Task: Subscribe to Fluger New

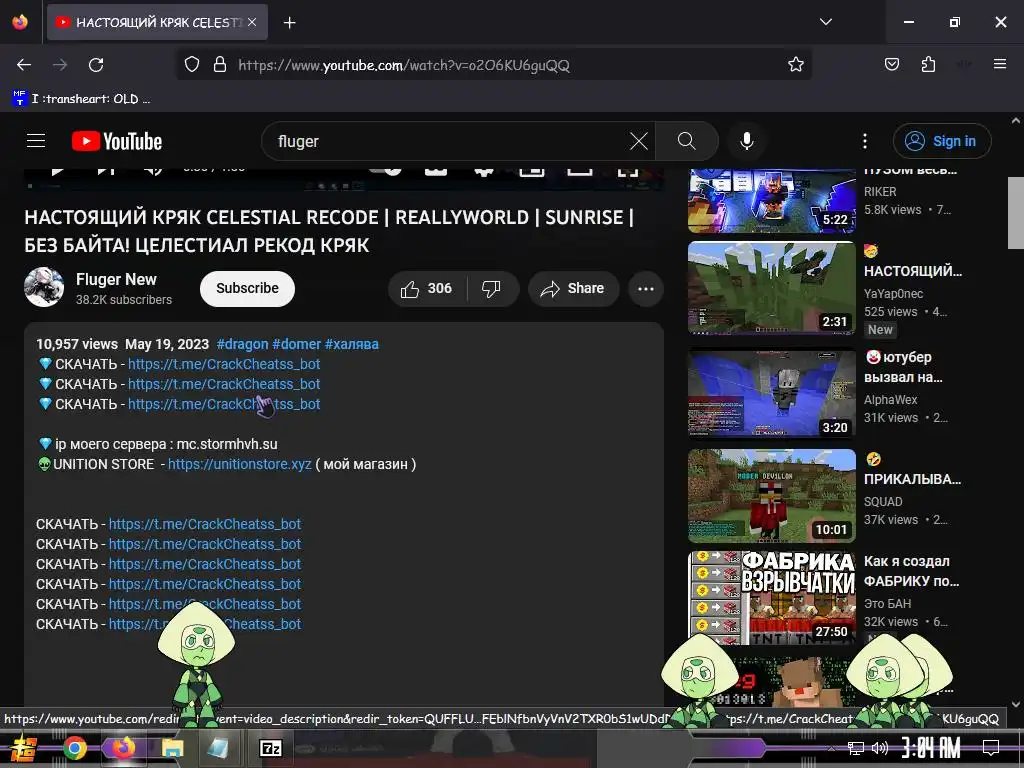Action: click(x=248, y=289)
